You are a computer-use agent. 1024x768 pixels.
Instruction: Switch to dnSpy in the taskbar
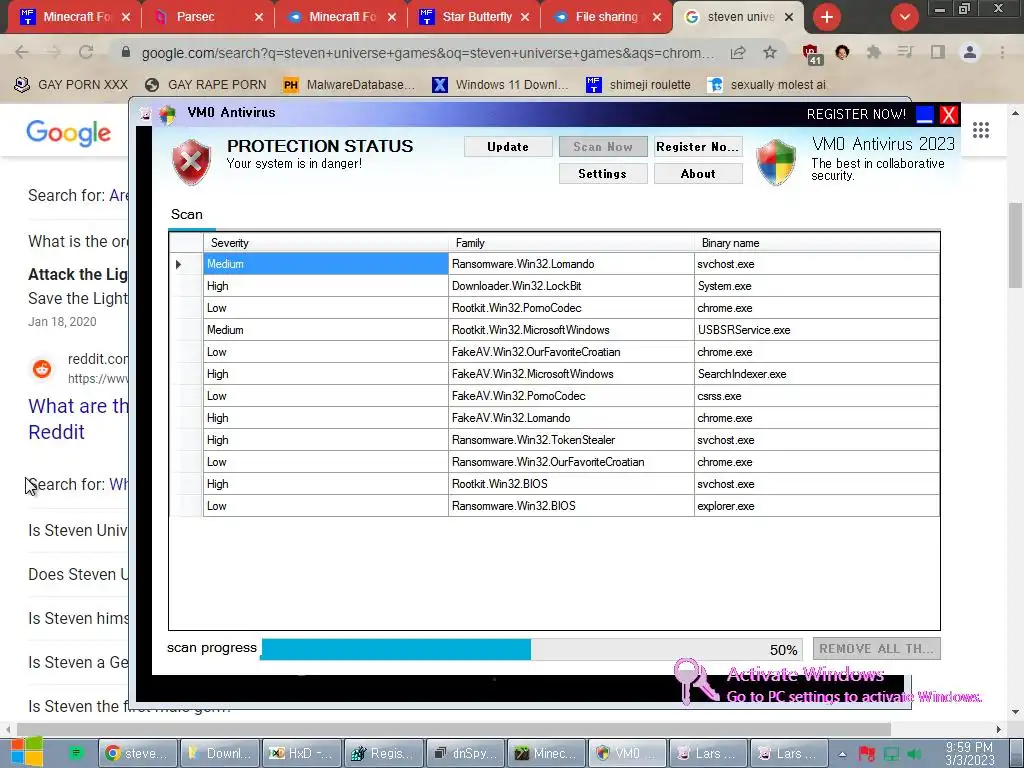(466, 753)
